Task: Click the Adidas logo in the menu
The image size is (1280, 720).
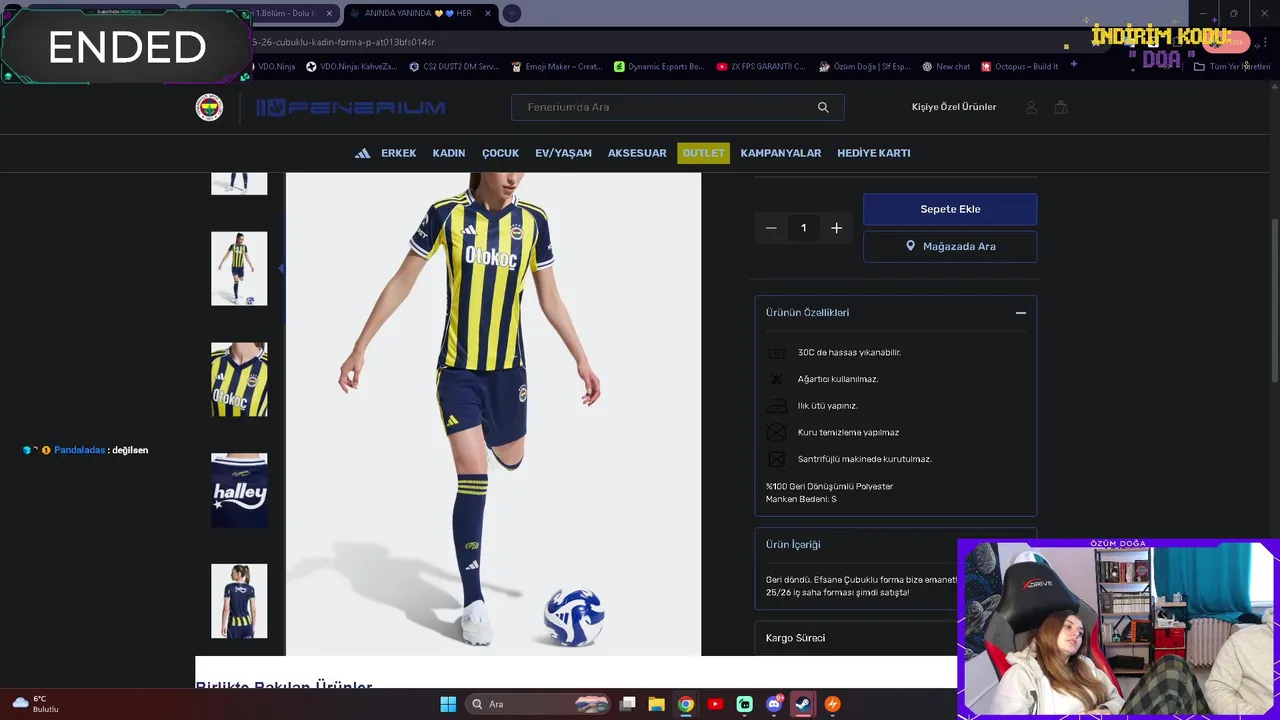Action: (362, 153)
